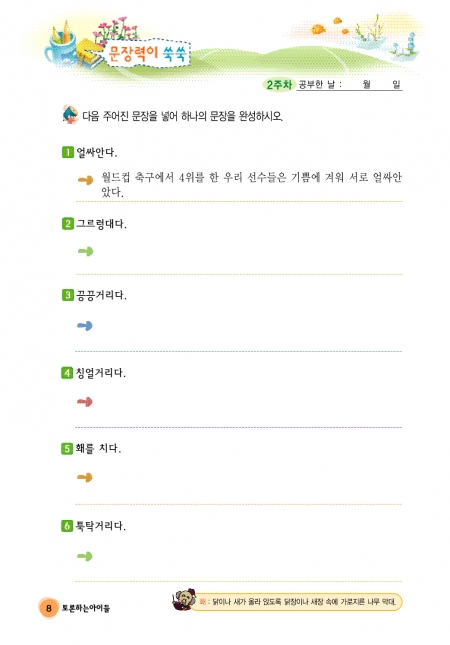The height and width of the screenshot is (645, 450).
Task: Click the orange page number 8 circle
Action: tap(49, 608)
